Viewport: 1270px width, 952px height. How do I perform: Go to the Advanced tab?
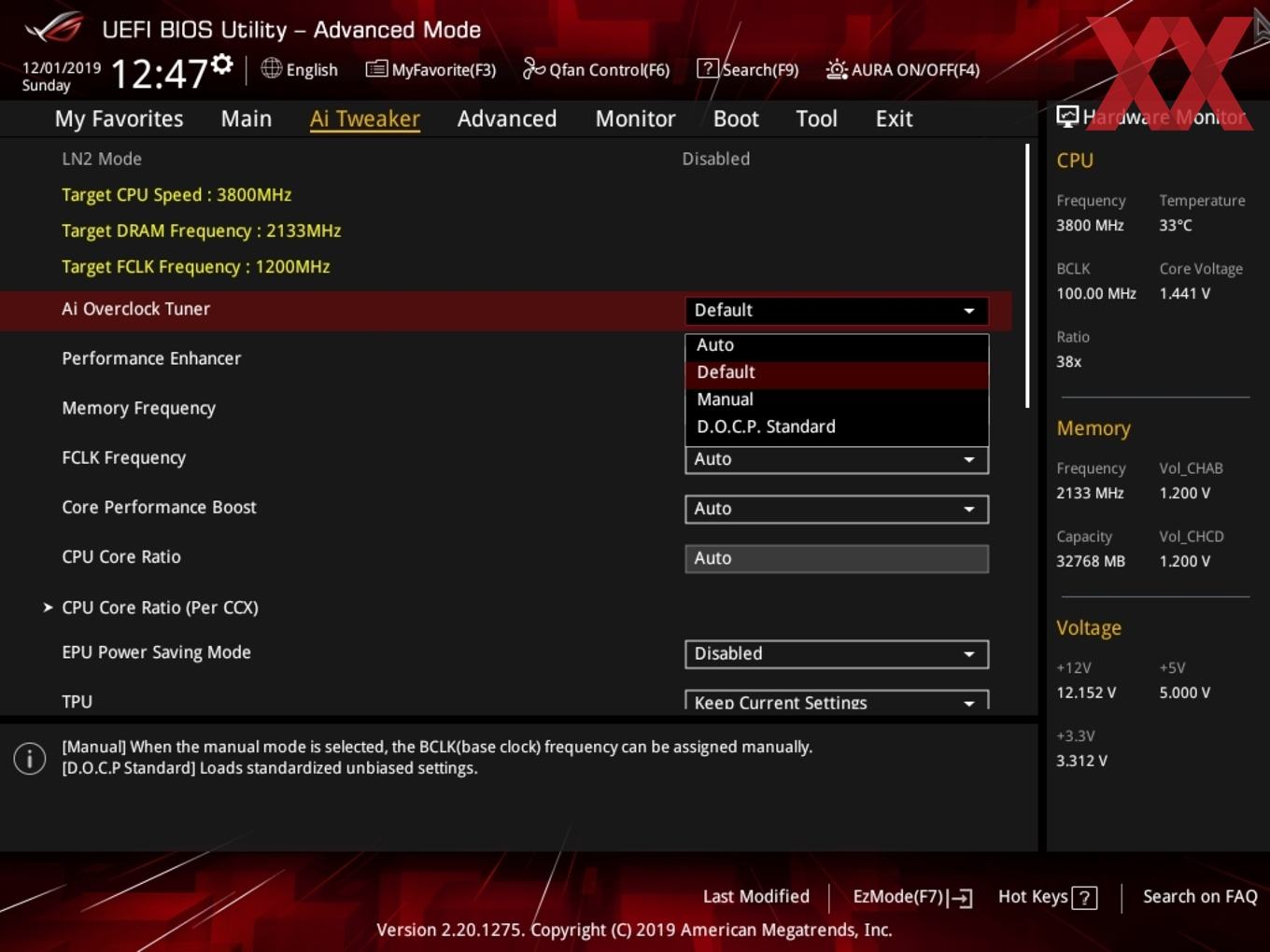(507, 119)
